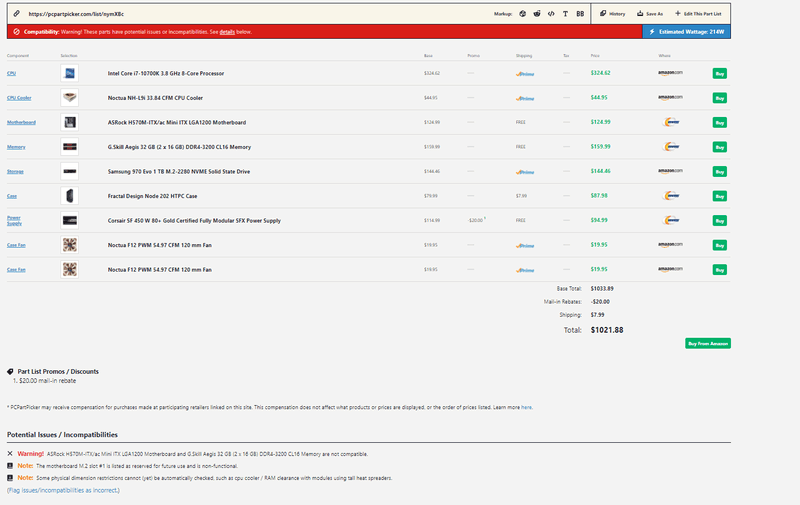This screenshot has height=505, width=800.
Task: Click Buy for Intel Core i7-10700K
Action: [x=719, y=73]
